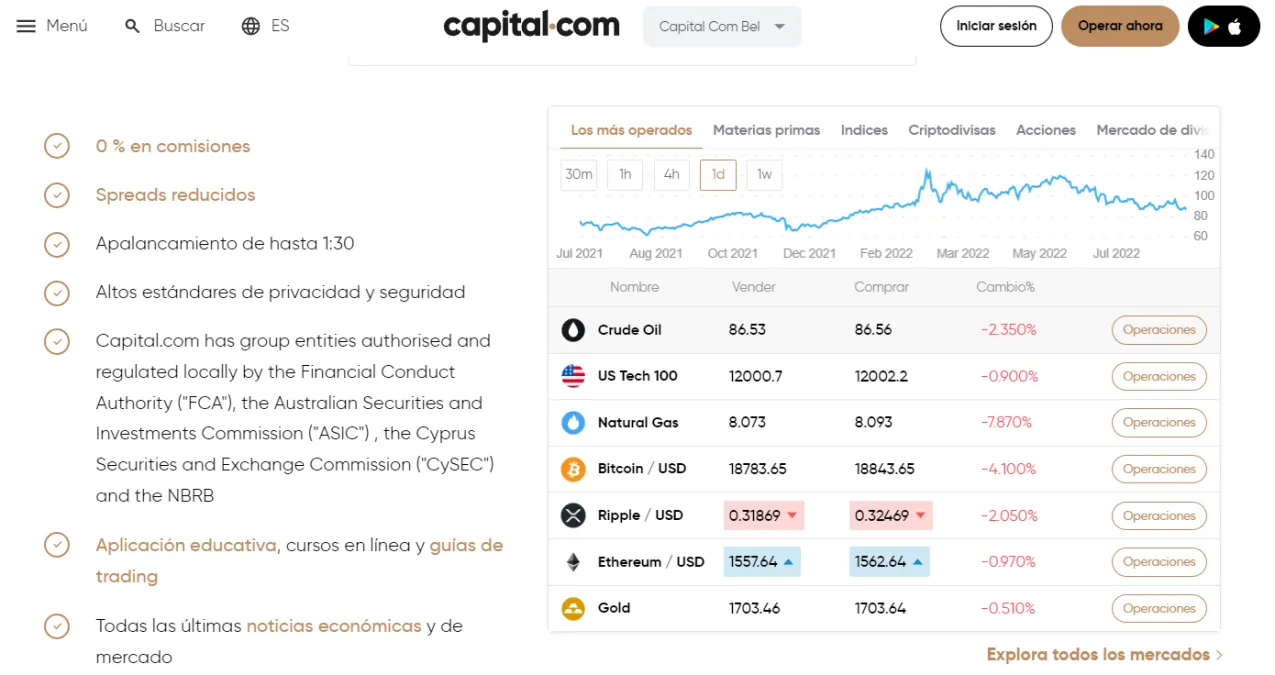The image size is (1275, 675).
Task: Click the Ethereum sell price 1557.64
Action: click(764, 562)
